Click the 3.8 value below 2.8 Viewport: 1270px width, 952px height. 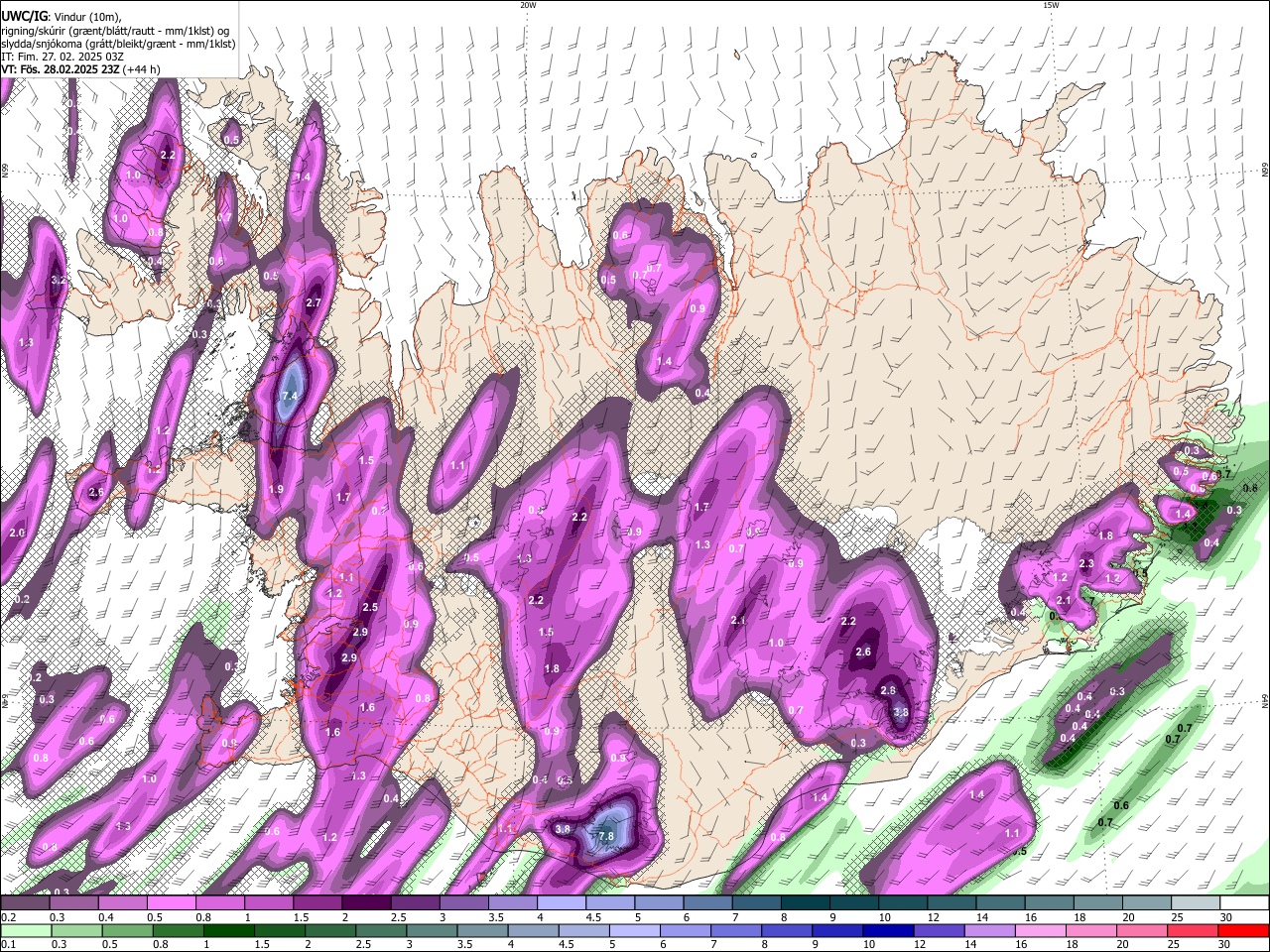pos(901,712)
